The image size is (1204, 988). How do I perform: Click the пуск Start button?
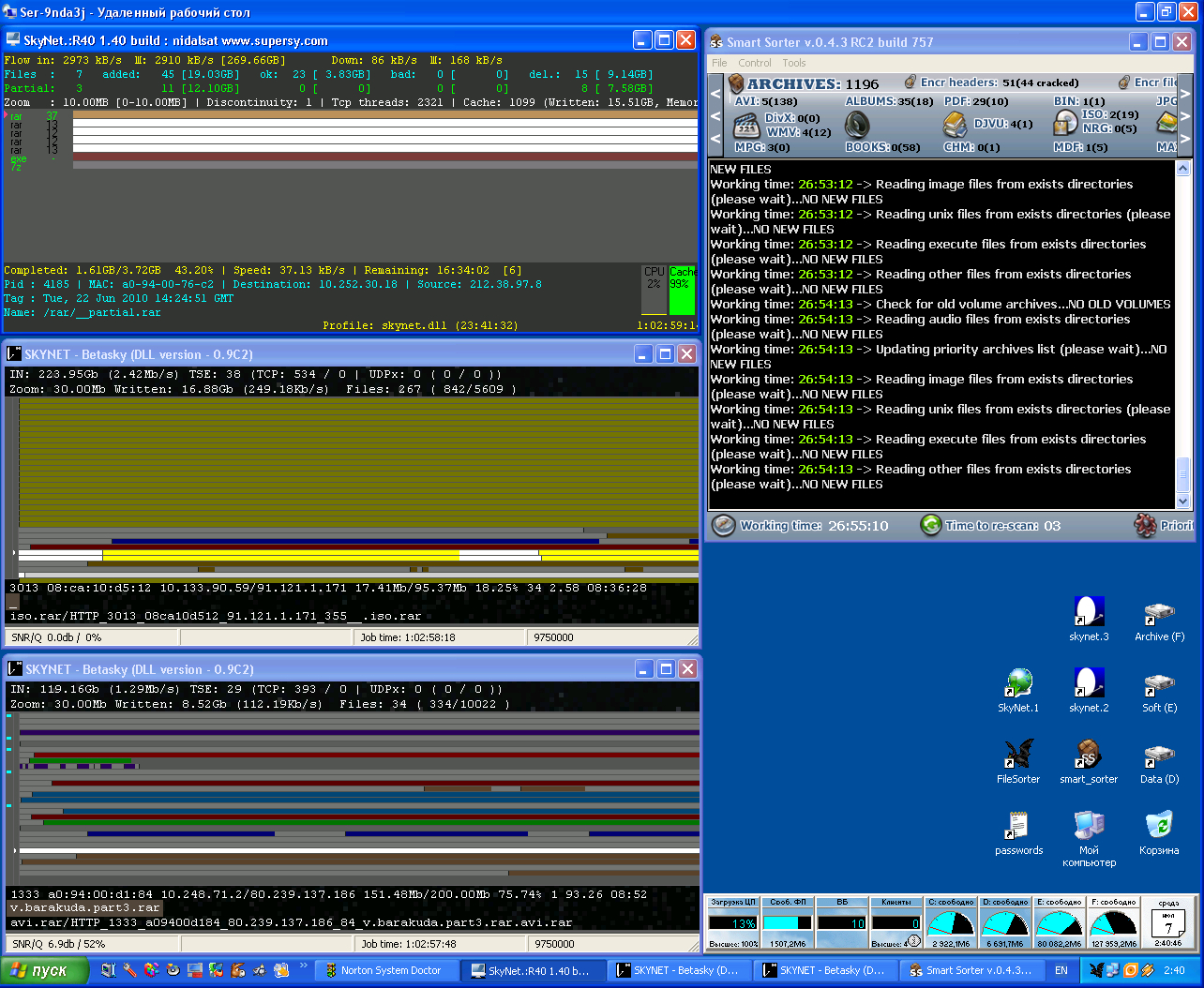tap(44, 971)
